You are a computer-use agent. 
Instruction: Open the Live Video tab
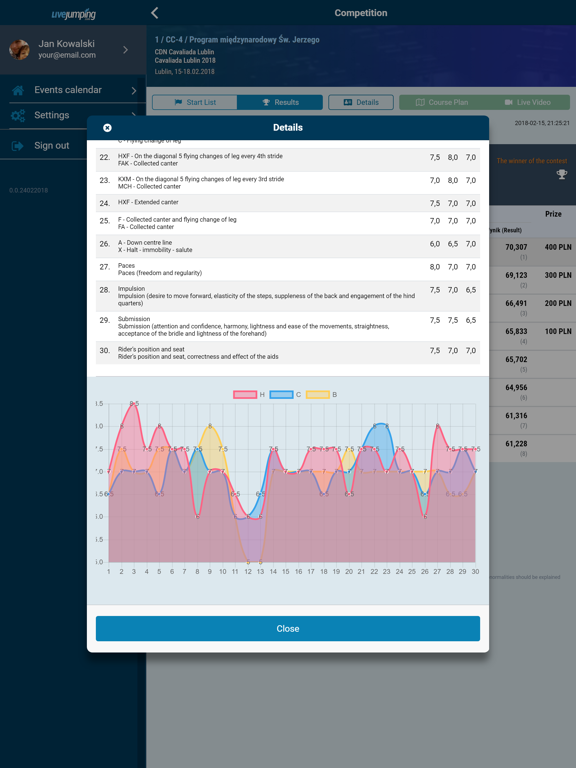527,102
